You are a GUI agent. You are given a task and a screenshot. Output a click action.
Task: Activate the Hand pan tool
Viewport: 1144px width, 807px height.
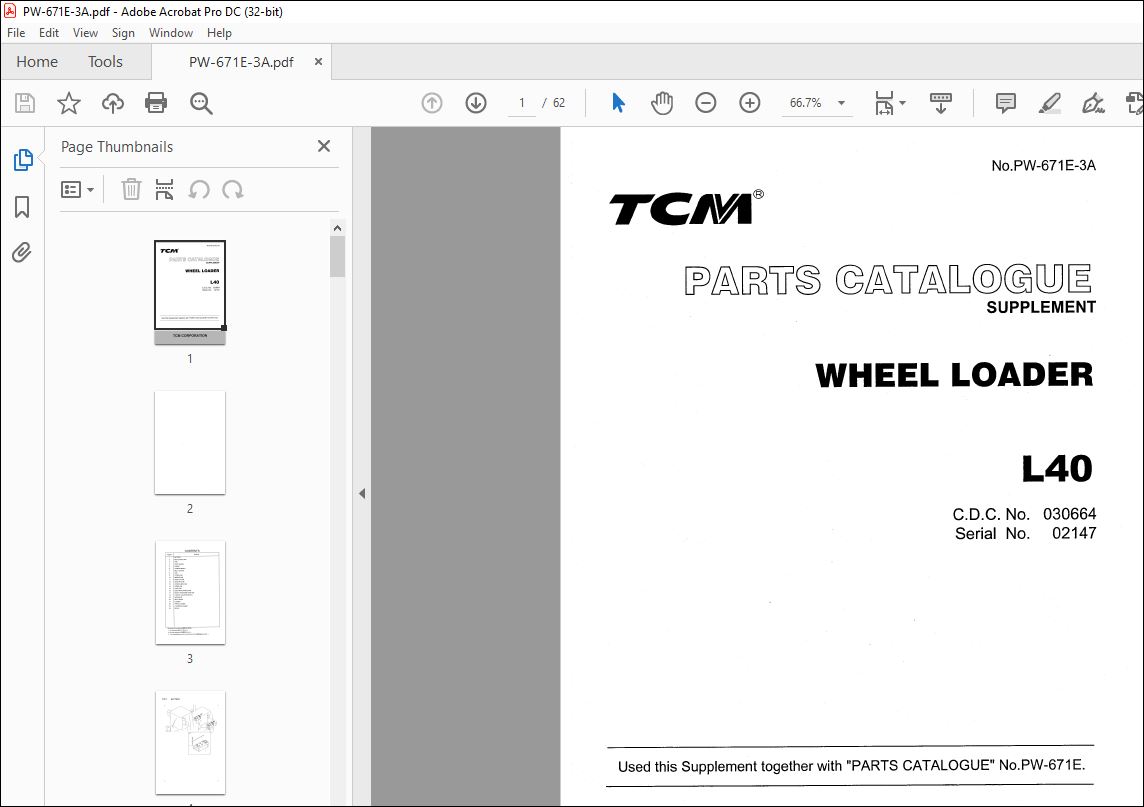(662, 103)
